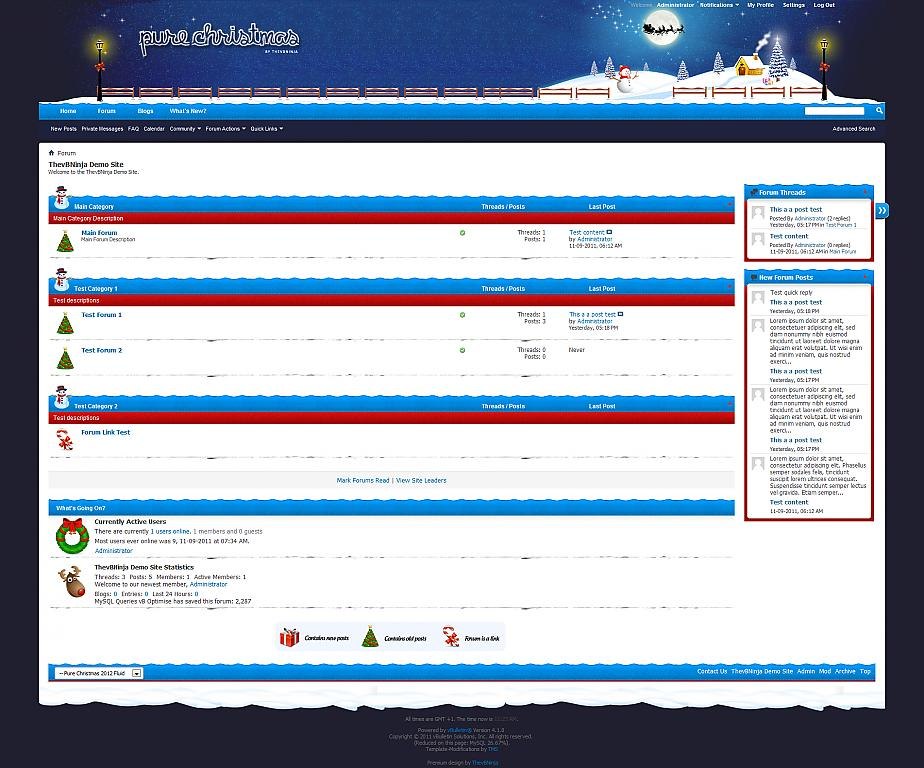Open the Main Forum link

coord(99,233)
